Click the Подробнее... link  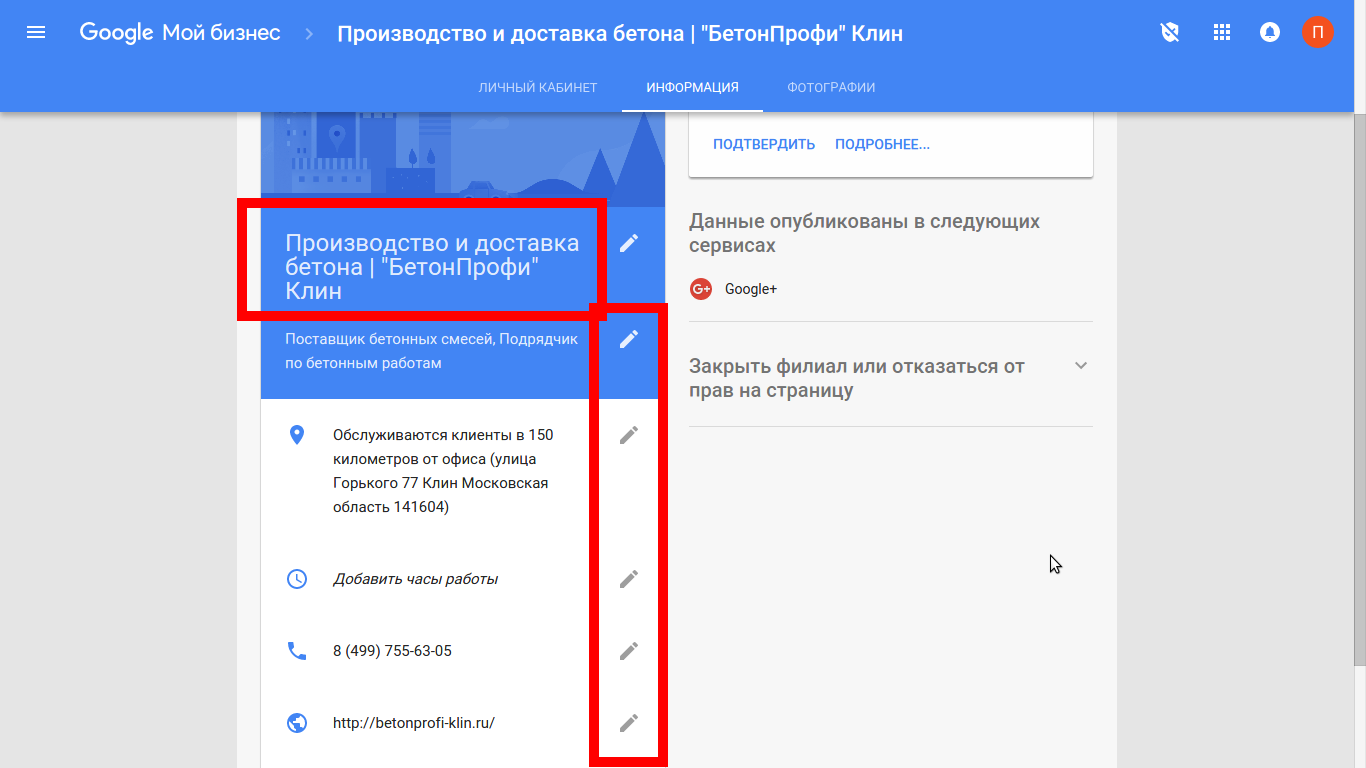(882, 145)
